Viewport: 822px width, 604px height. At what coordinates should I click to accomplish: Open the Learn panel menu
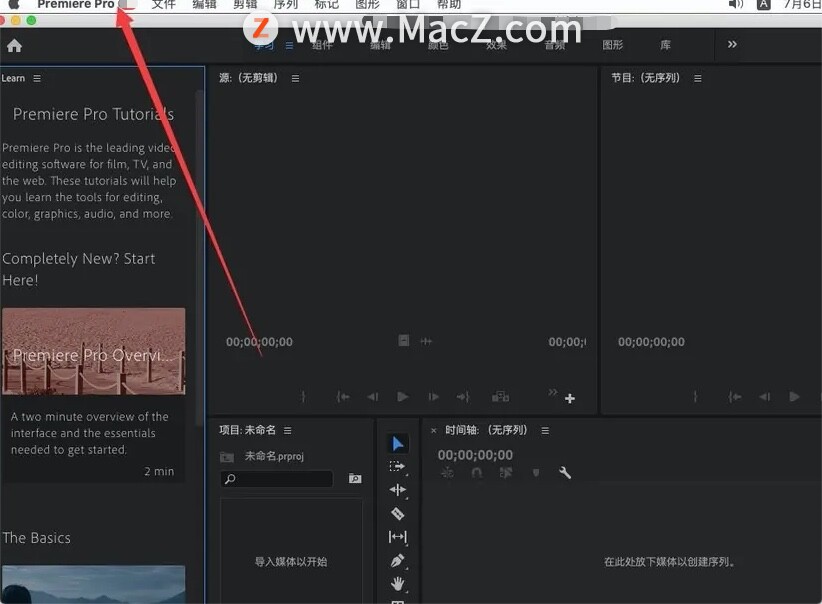tap(37, 78)
